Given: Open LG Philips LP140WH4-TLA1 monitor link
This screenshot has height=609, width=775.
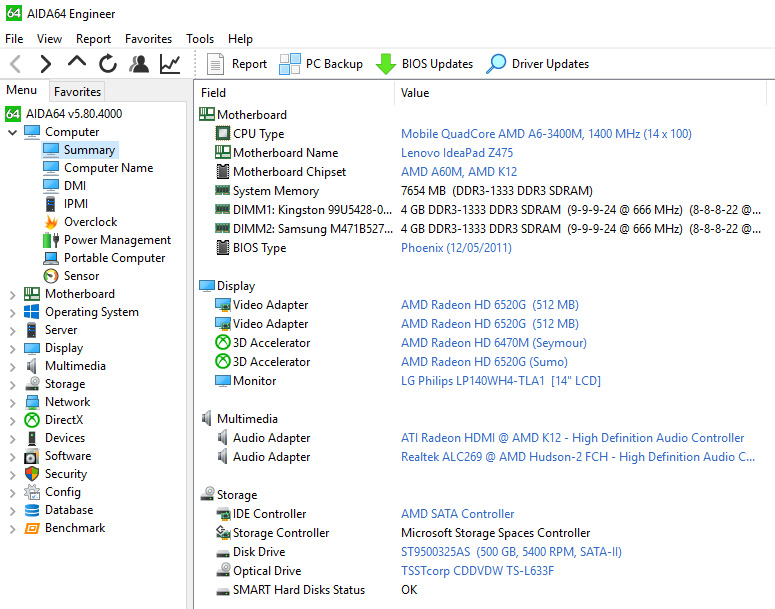Looking at the screenshot, I should [x=501, y=381].
